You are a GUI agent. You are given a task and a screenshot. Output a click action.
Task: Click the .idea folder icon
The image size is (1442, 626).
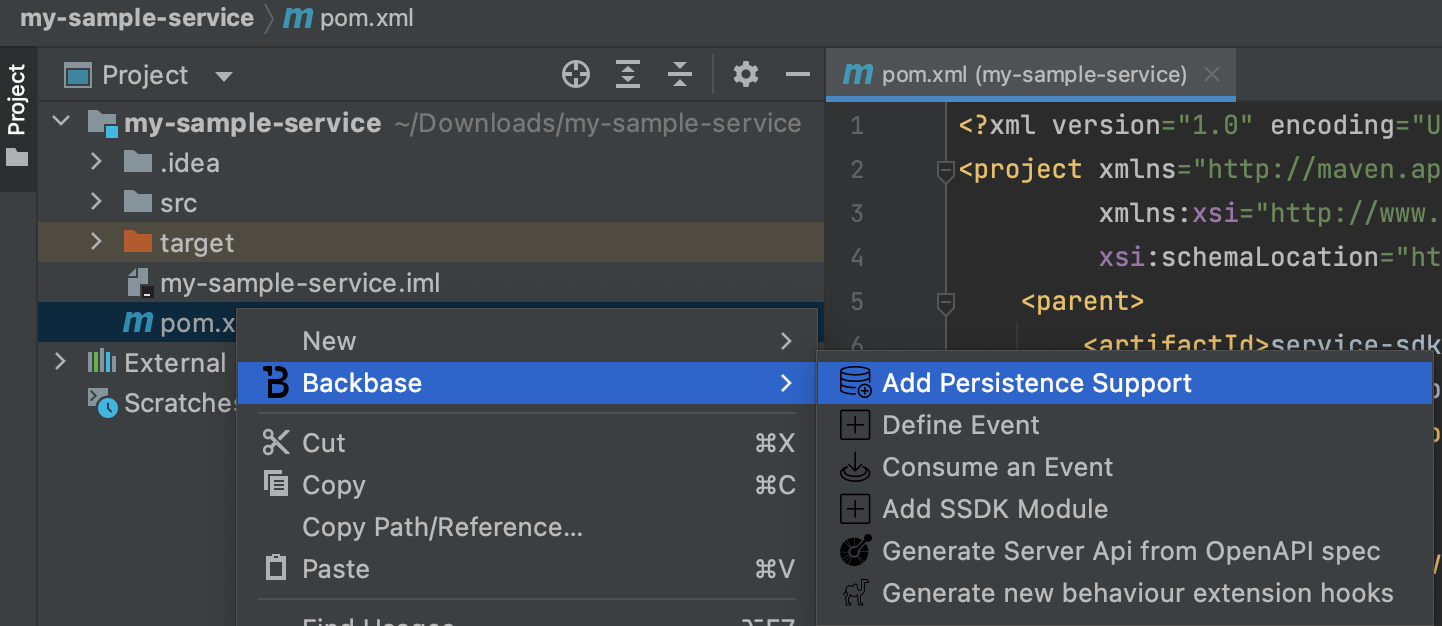tap(137, 162)
